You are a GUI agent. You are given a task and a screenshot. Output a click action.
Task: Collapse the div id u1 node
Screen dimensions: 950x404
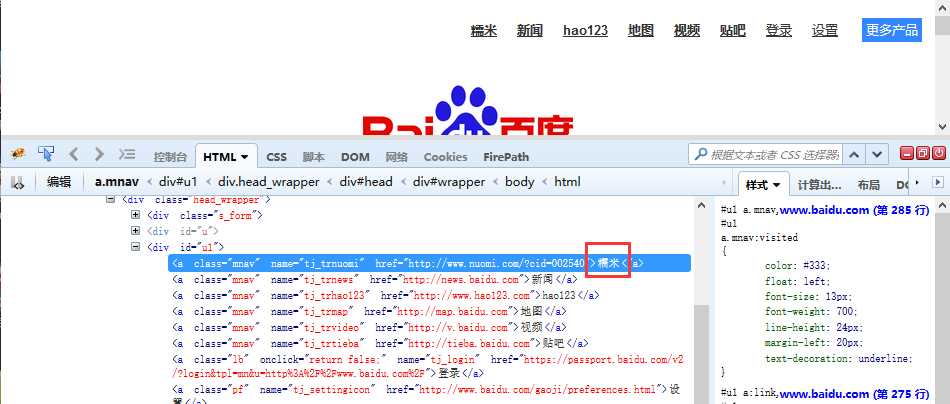tap(136, 247)
